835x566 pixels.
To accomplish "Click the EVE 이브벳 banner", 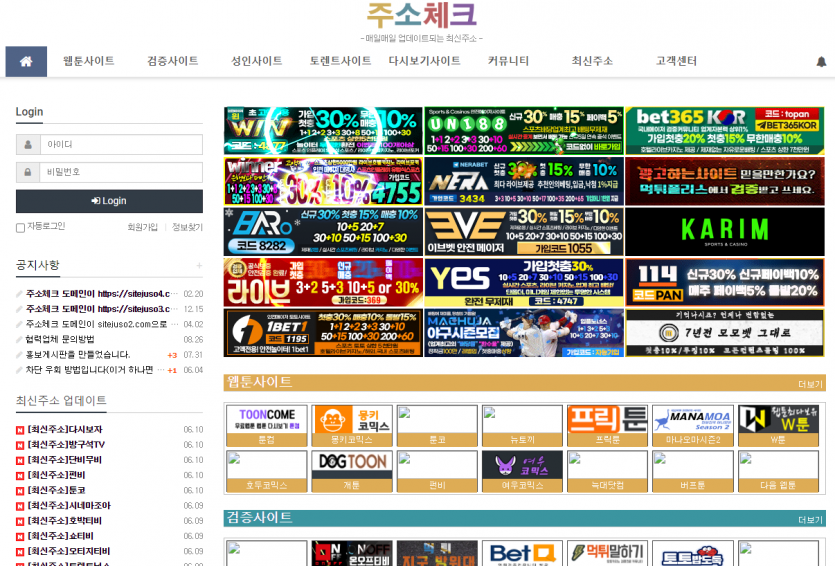I will 524,232.
